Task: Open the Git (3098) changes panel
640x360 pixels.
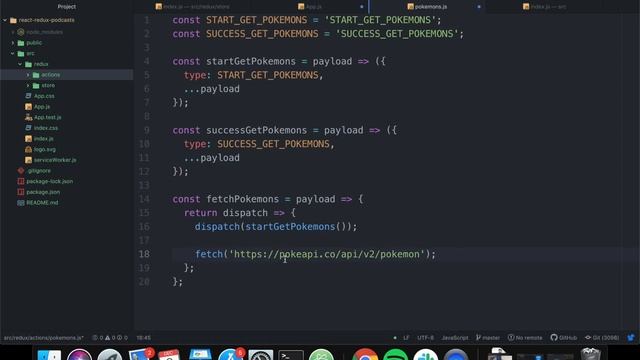Action: coord(602,338)
